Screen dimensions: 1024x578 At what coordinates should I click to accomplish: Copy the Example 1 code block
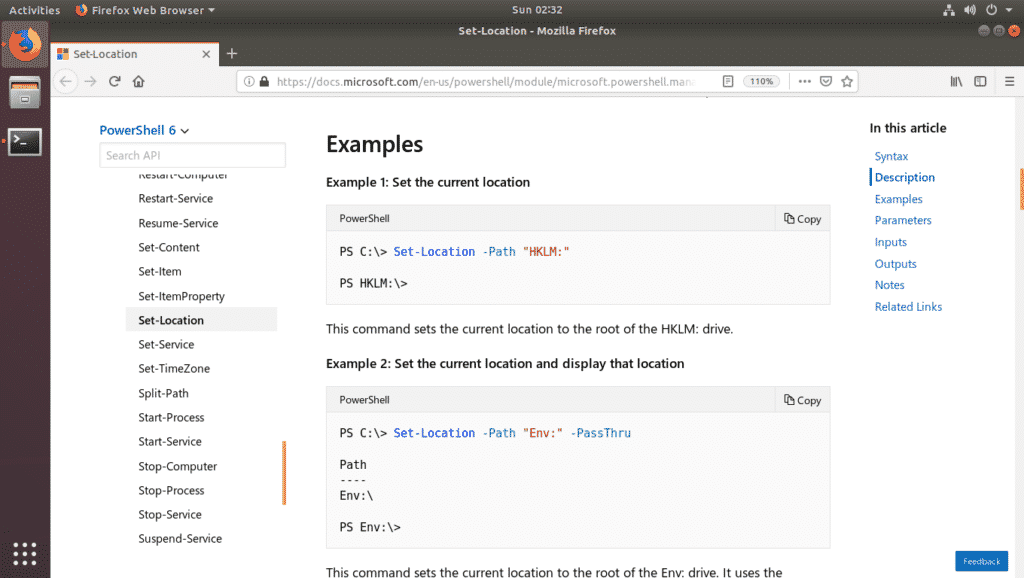coord(803,219)
